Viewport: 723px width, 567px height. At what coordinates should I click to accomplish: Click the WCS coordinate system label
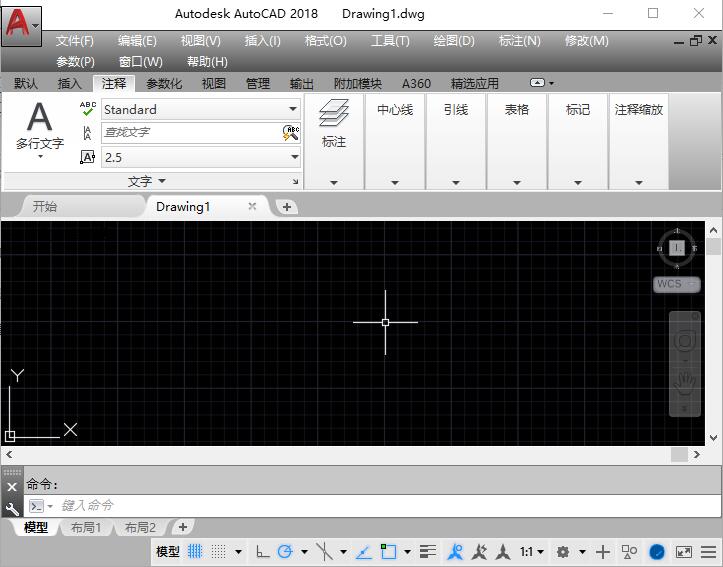coord(669,284)
